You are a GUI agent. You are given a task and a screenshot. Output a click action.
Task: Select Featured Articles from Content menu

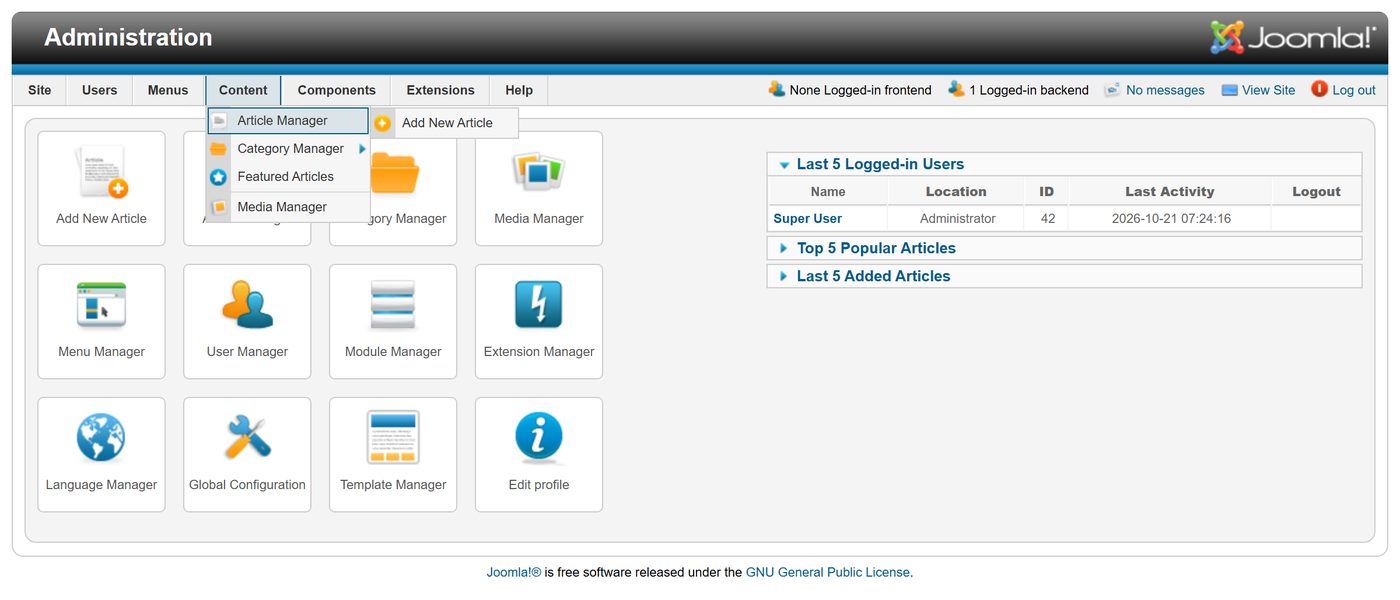point(289,177)
